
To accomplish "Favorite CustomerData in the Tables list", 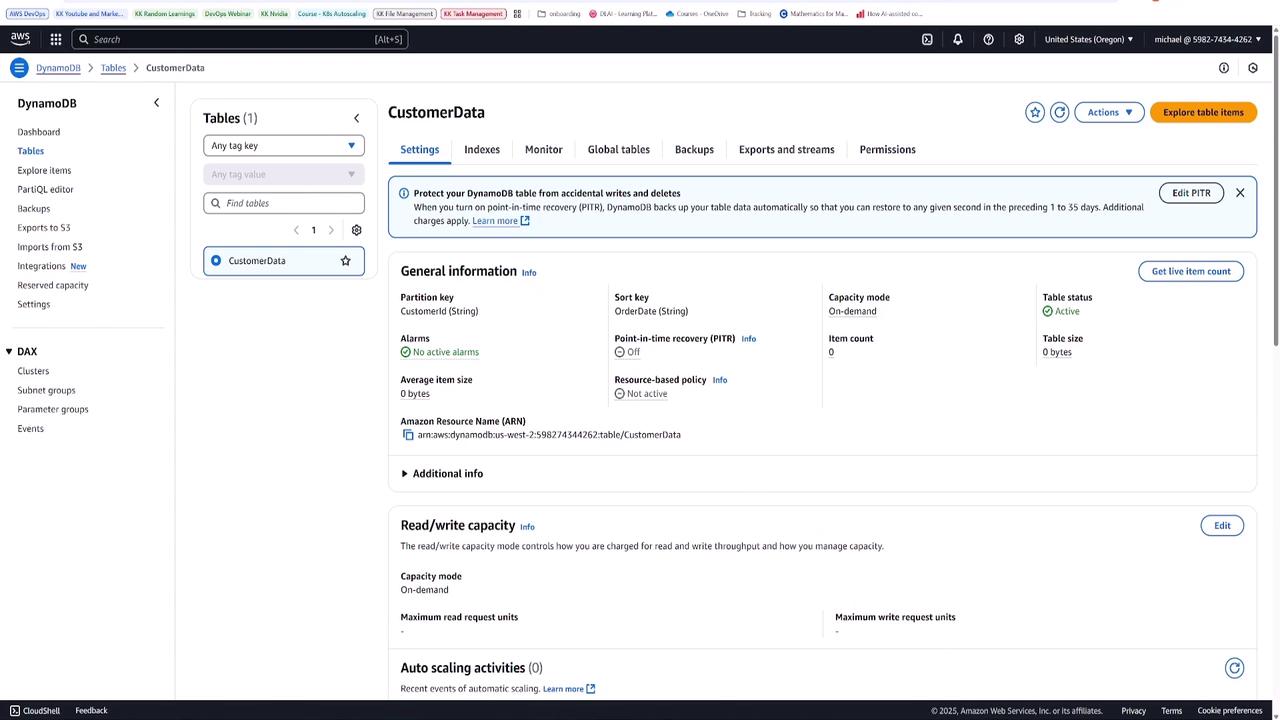I will [x=346, y=261].
